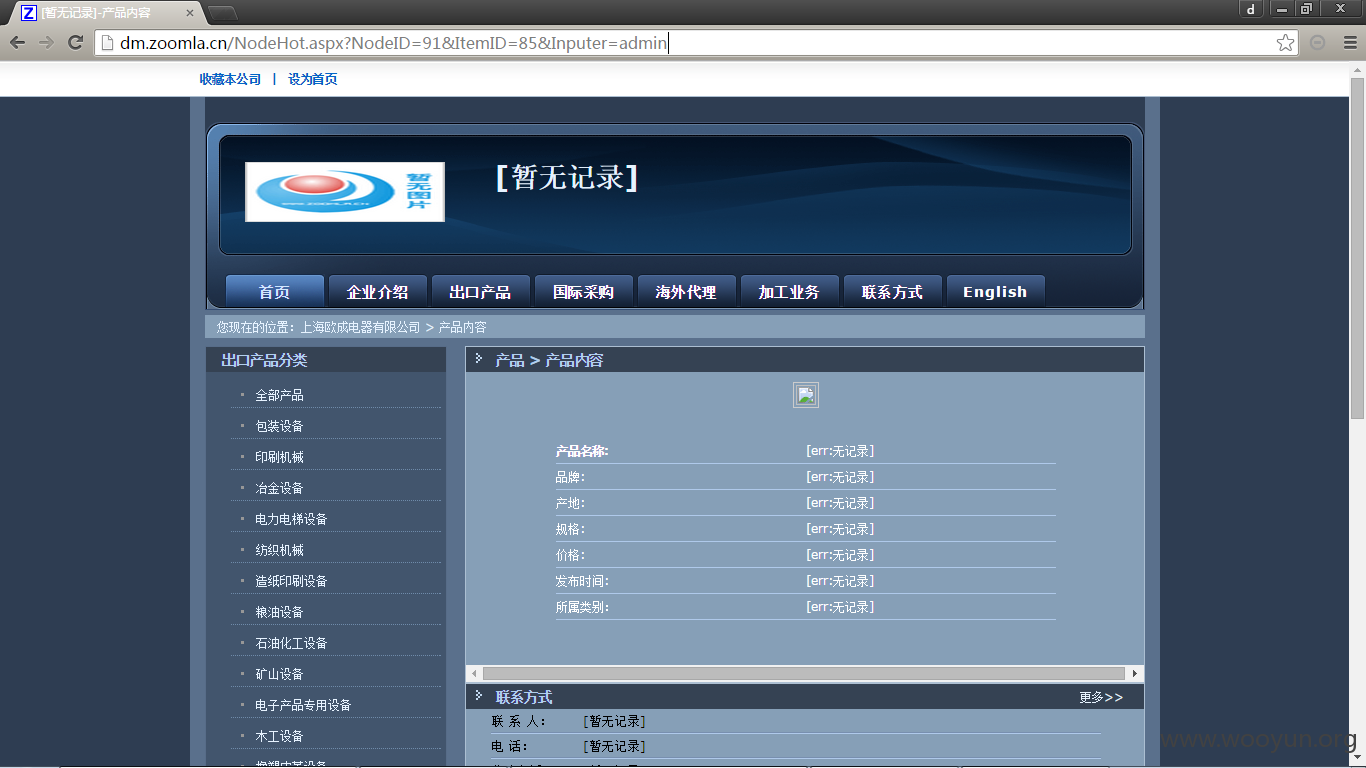Bookmark this page with the star icon
The height and width of the screenshot is (768, 1366).
point(1286,42)
